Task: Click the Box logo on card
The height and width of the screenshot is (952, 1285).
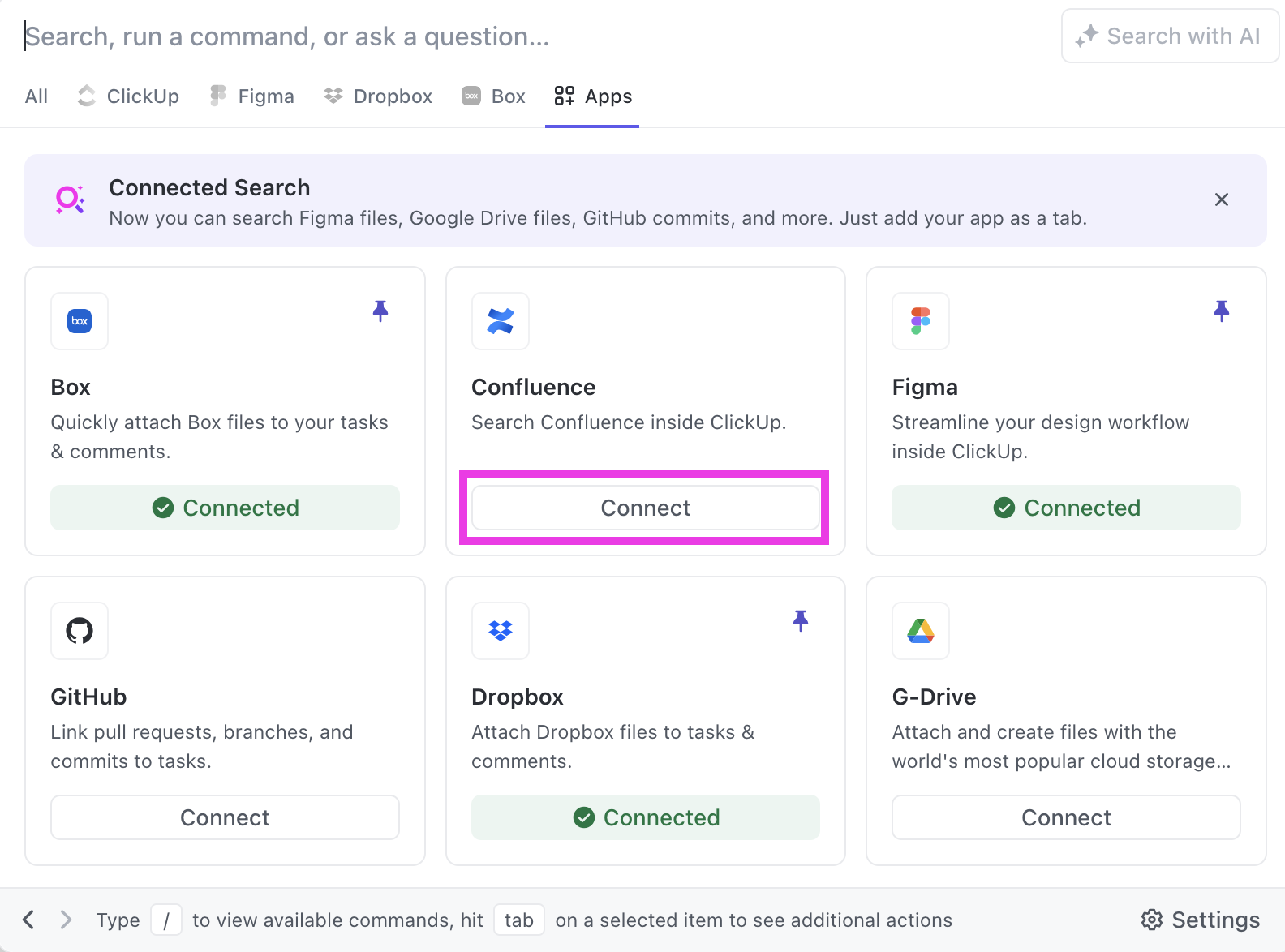Action: coord(80,321)
